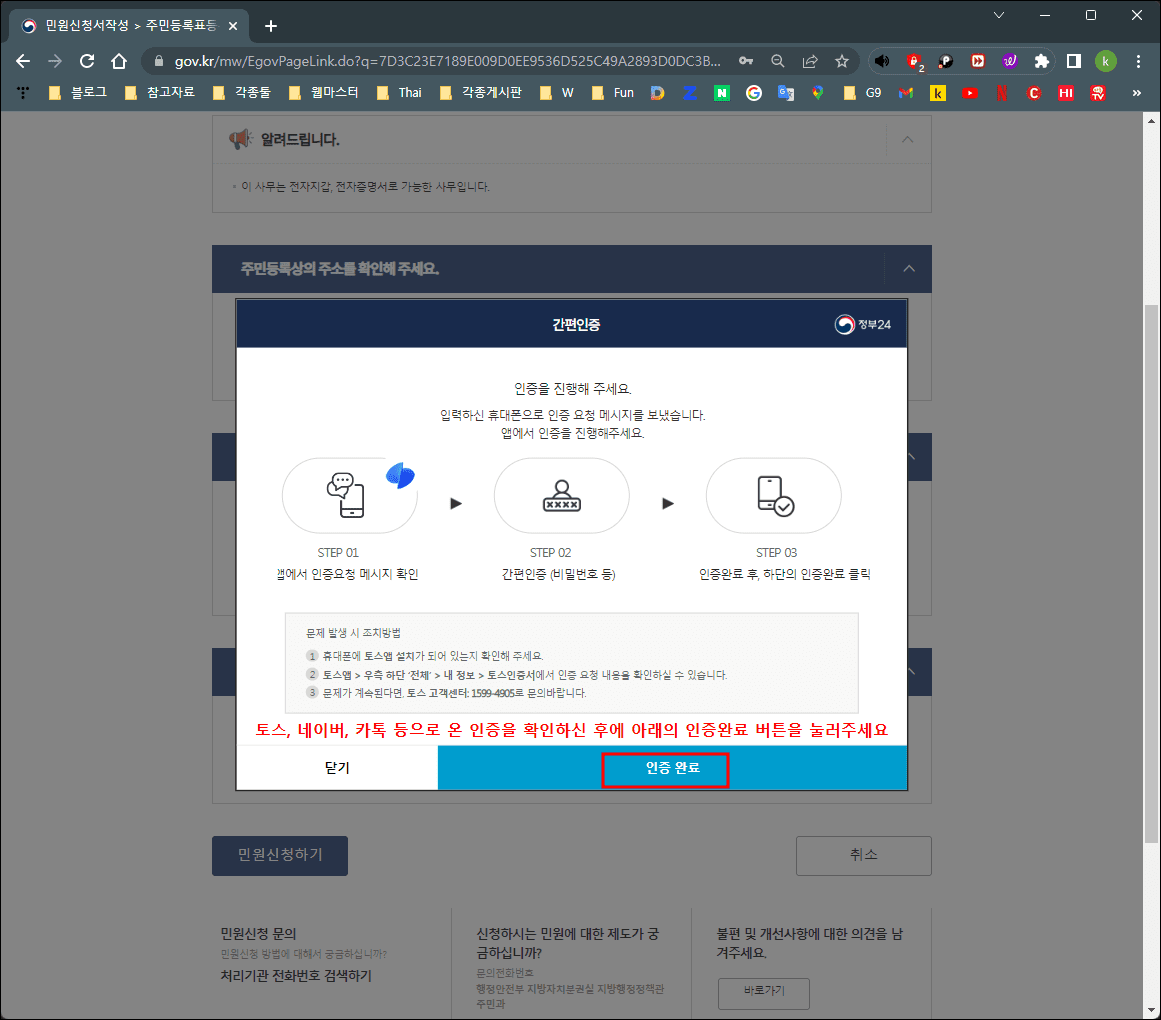1161x1020 pixels.
Task: Open the Chrome three-dot menu
Action: (1139, 61)
